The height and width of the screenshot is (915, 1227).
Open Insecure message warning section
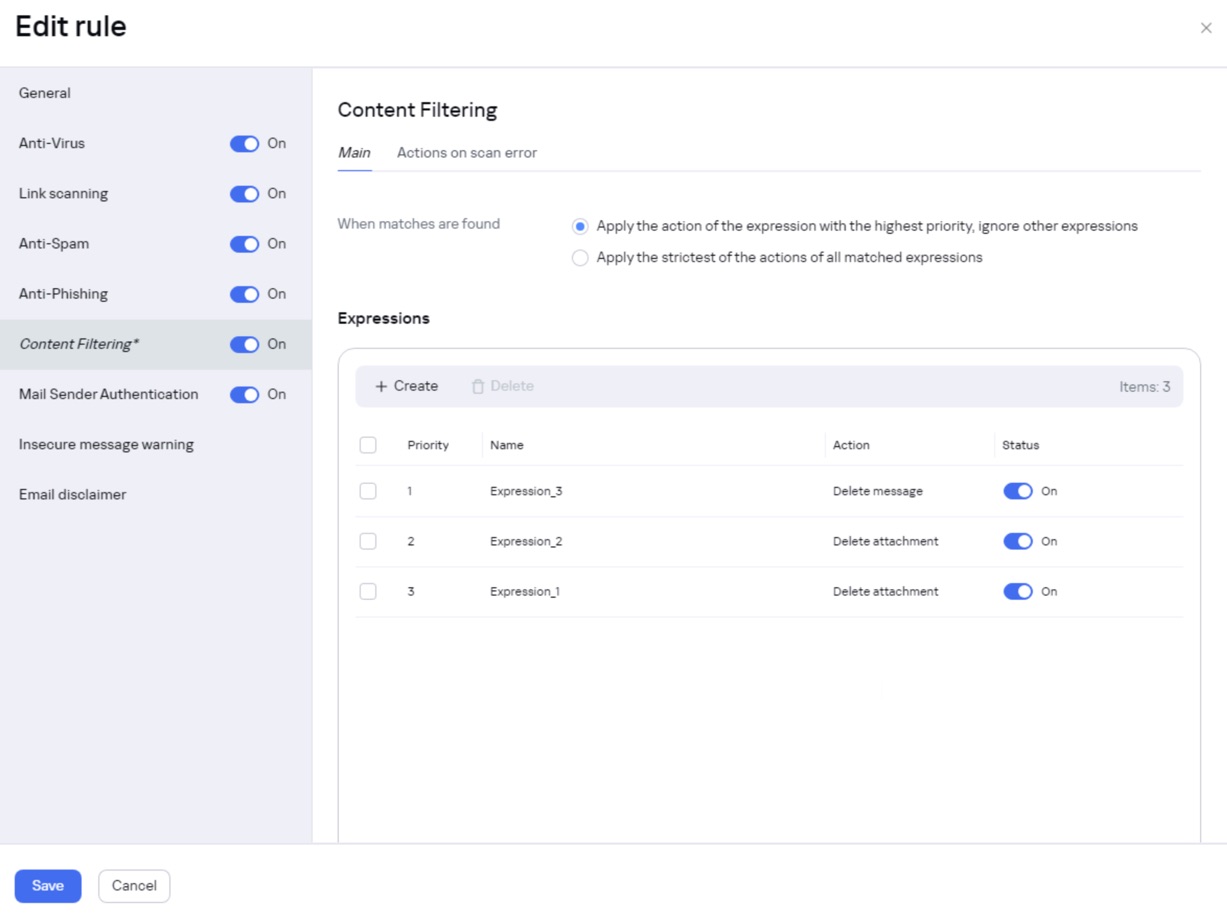point(106,444)
